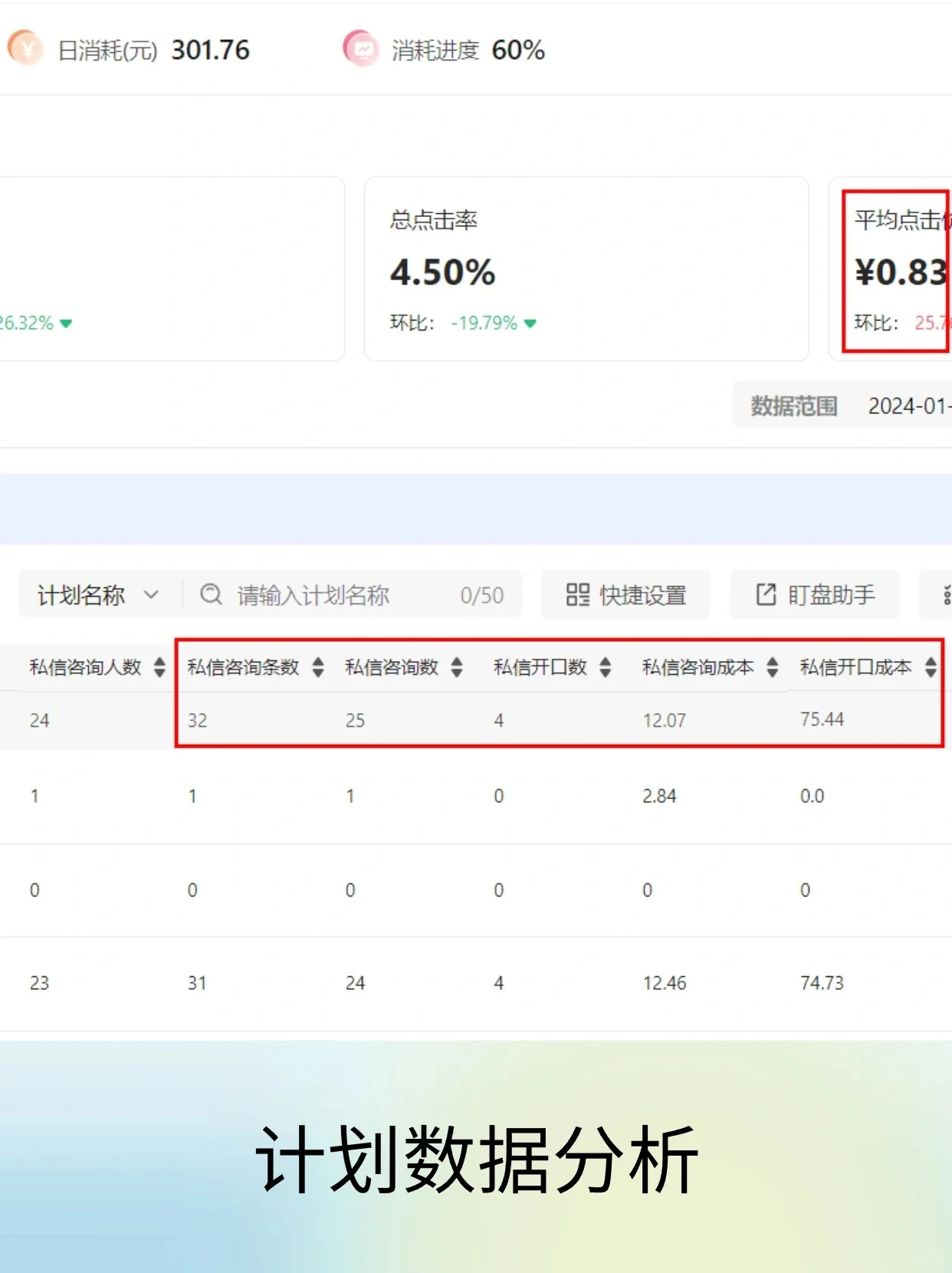Select the 总点击率 metric card
This screenshot has height=1273, width=952.
[586, 268]
